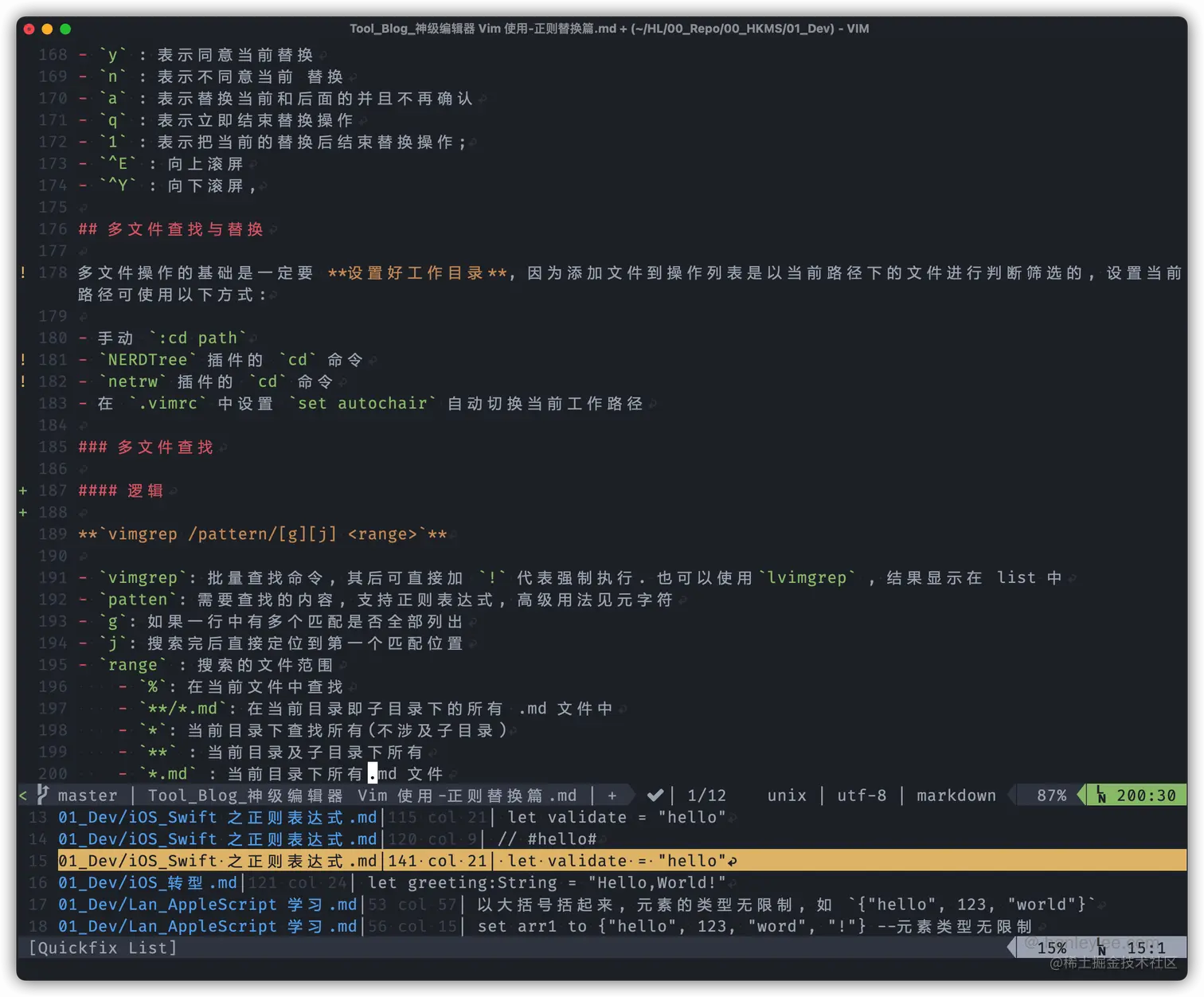Screen dimensions: 1204x997
Task: Click the markdown filetype indicator
Action: [x=956, y=796]
